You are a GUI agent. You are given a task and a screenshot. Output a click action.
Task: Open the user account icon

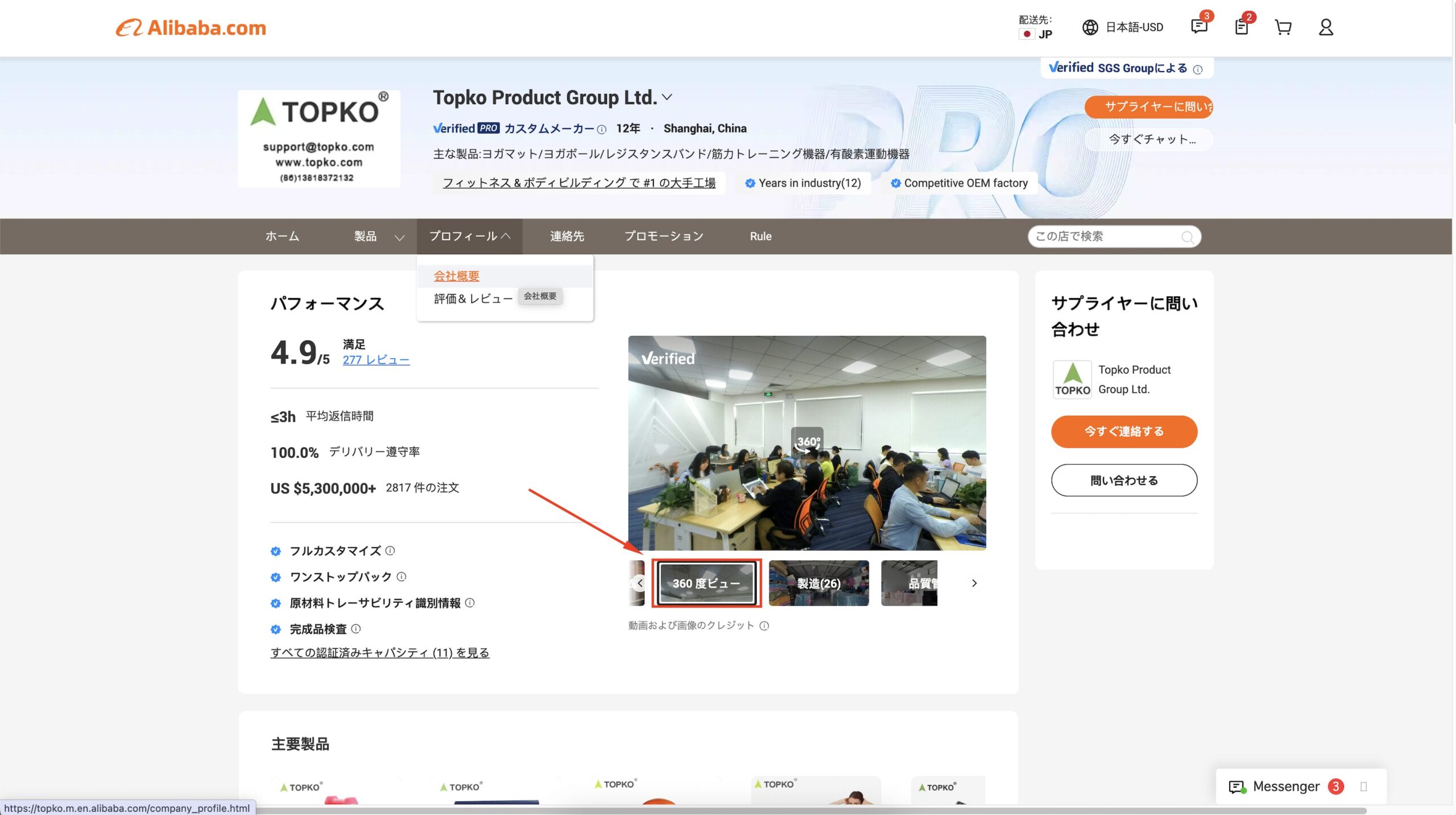coord(1326,27)
